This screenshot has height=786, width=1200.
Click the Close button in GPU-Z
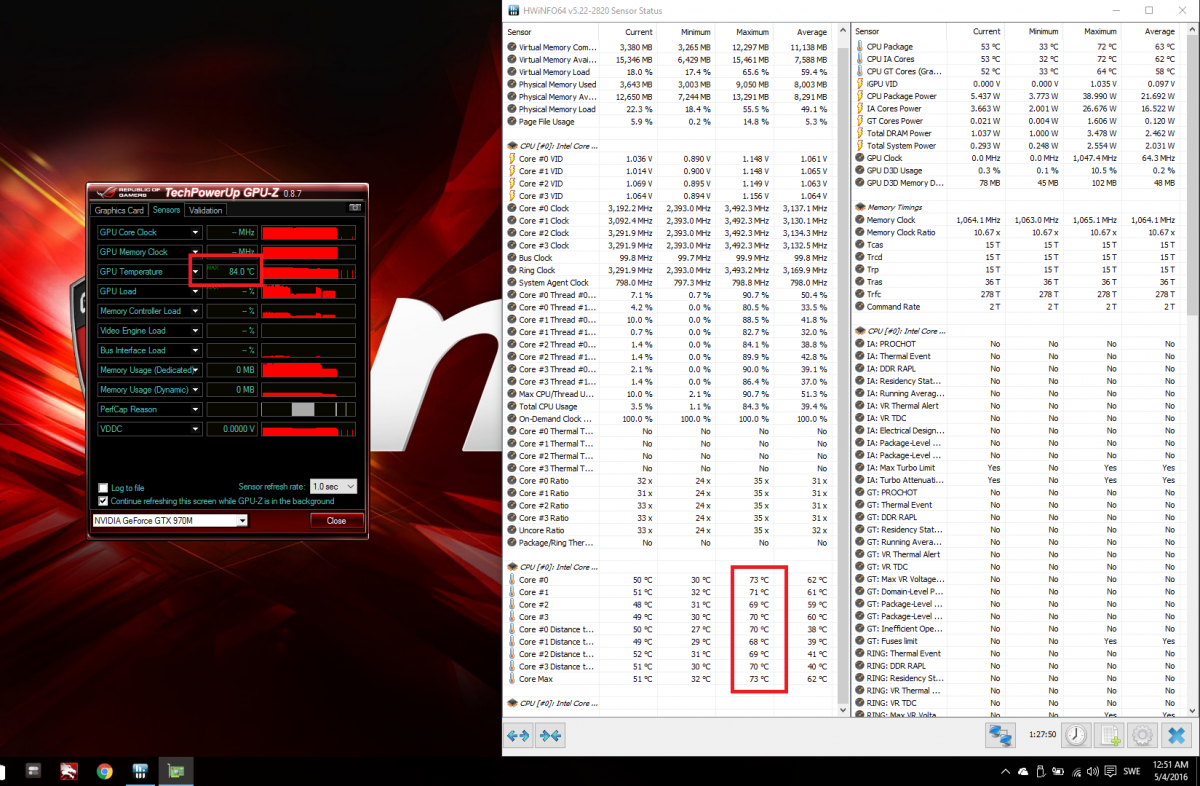pos(336,521)
